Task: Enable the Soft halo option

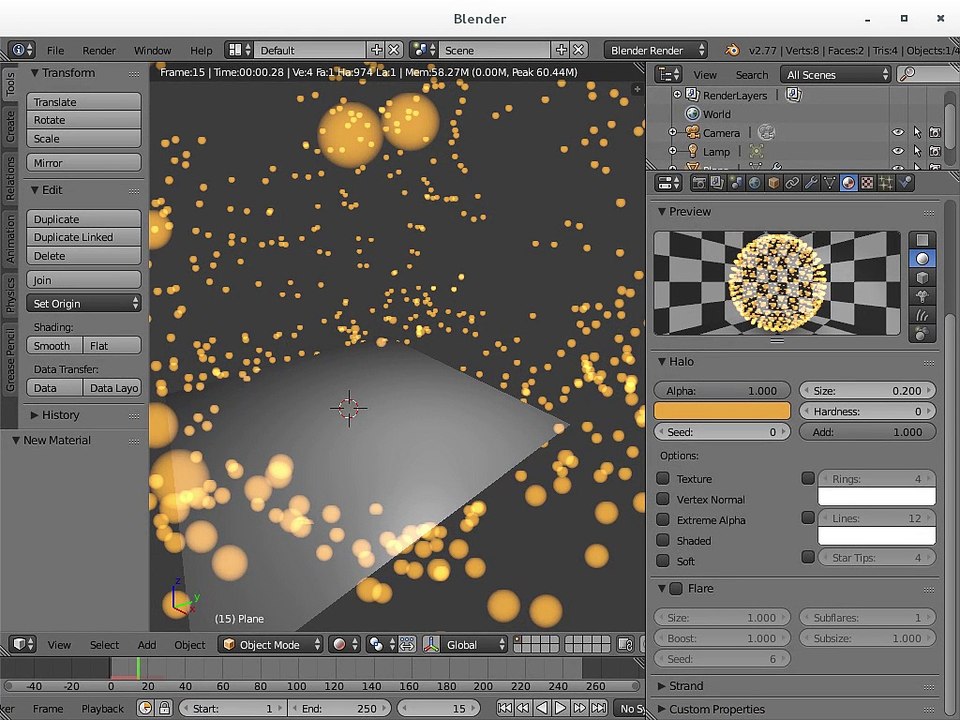Action: [x=662, y=561]
